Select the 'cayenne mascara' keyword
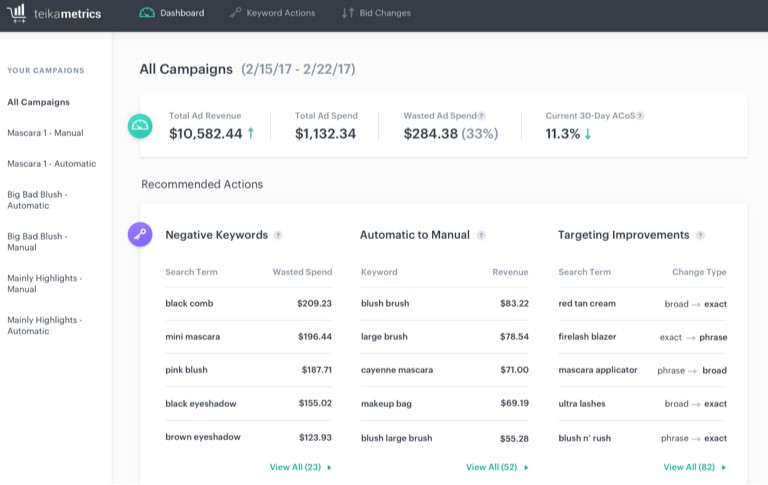The height and width of the screenshot is (485, 768). [397, 370]
